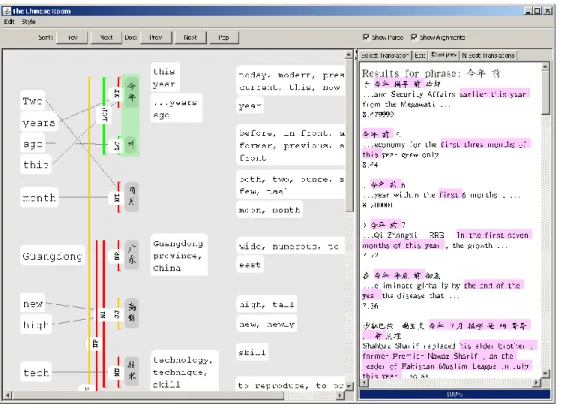Click the Chinese node aligned to 'new' and 'high'
The height and width of the screenshot is (410, 566).
[x=131, y=313]
